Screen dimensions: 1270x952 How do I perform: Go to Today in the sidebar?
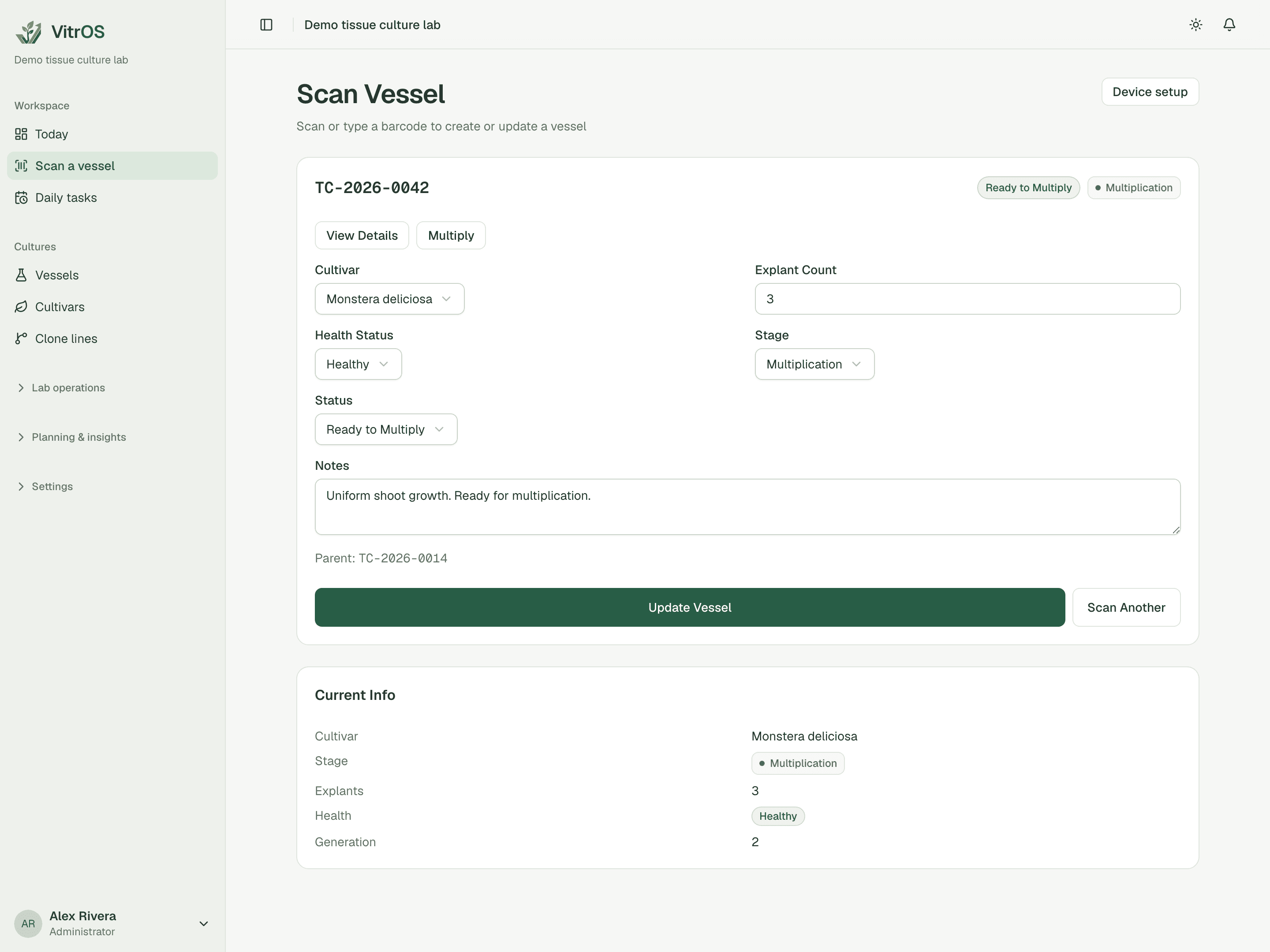(x=112, y=134)
